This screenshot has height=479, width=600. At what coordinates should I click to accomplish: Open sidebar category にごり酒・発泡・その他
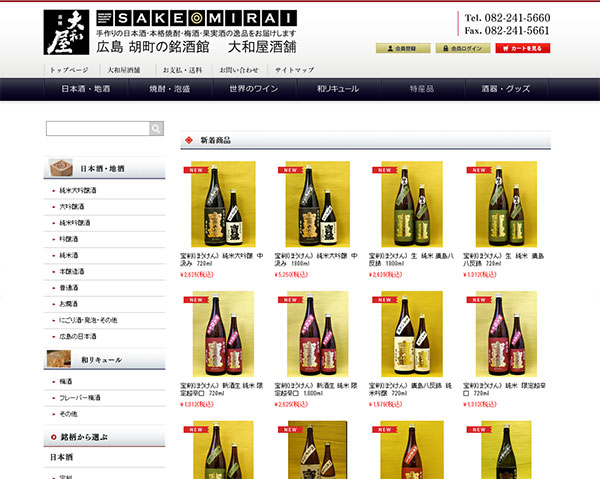tap(88, 320)
